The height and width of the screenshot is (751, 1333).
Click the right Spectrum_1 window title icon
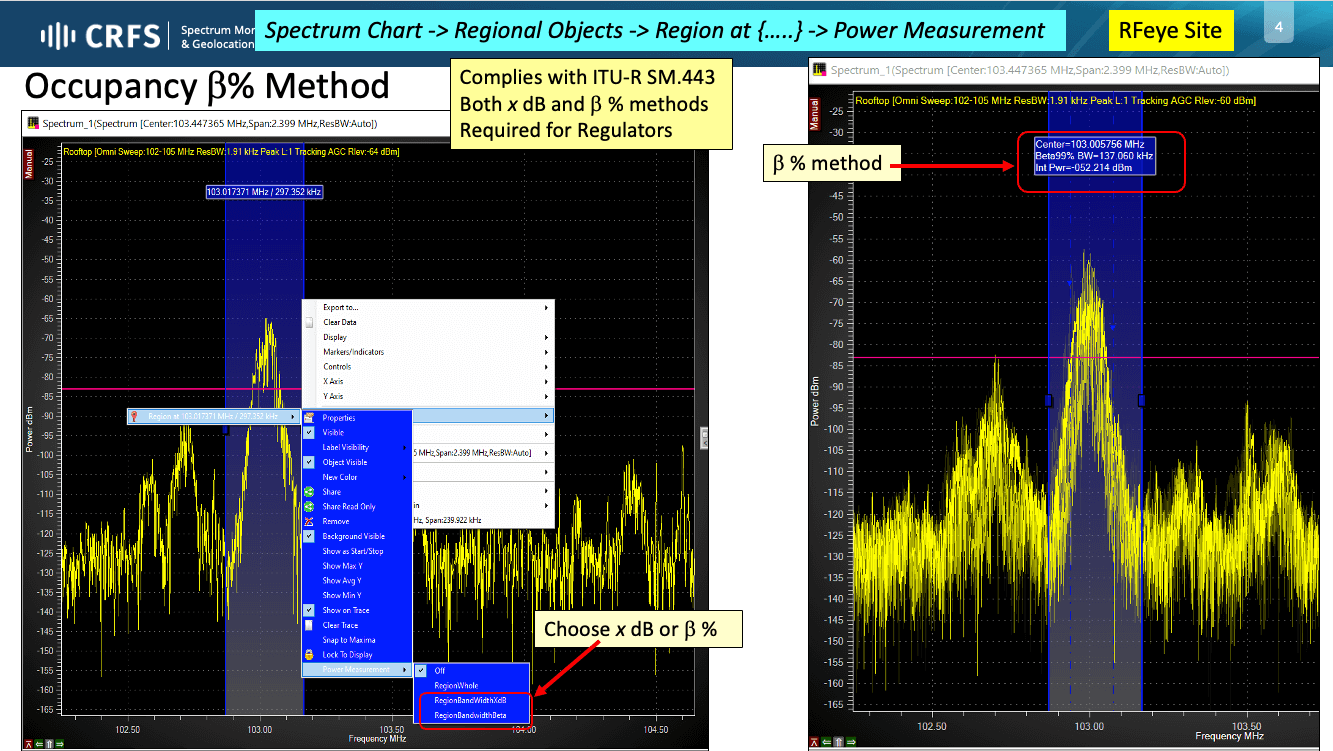click(x=819, y=70)
